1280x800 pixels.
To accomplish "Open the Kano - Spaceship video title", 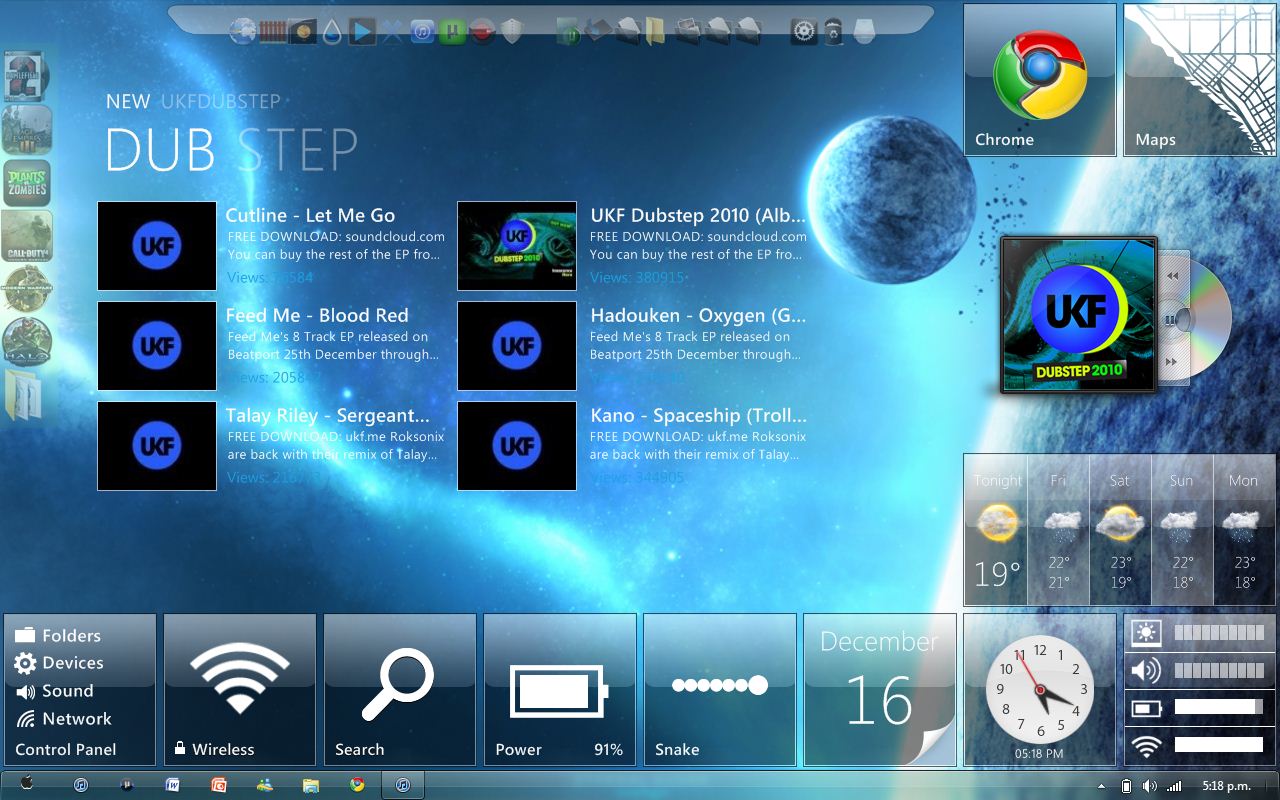I will (x=698, y=415).
